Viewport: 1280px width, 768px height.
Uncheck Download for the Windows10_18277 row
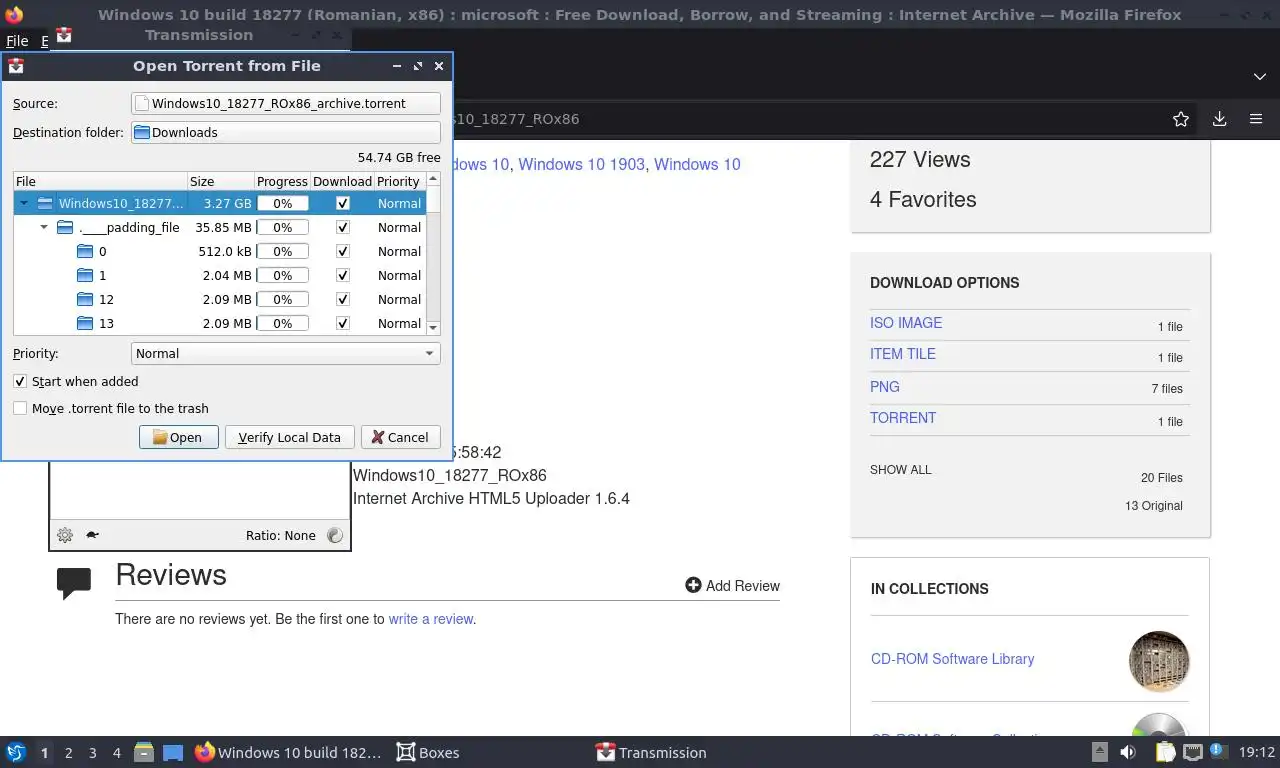pos(342,203)
